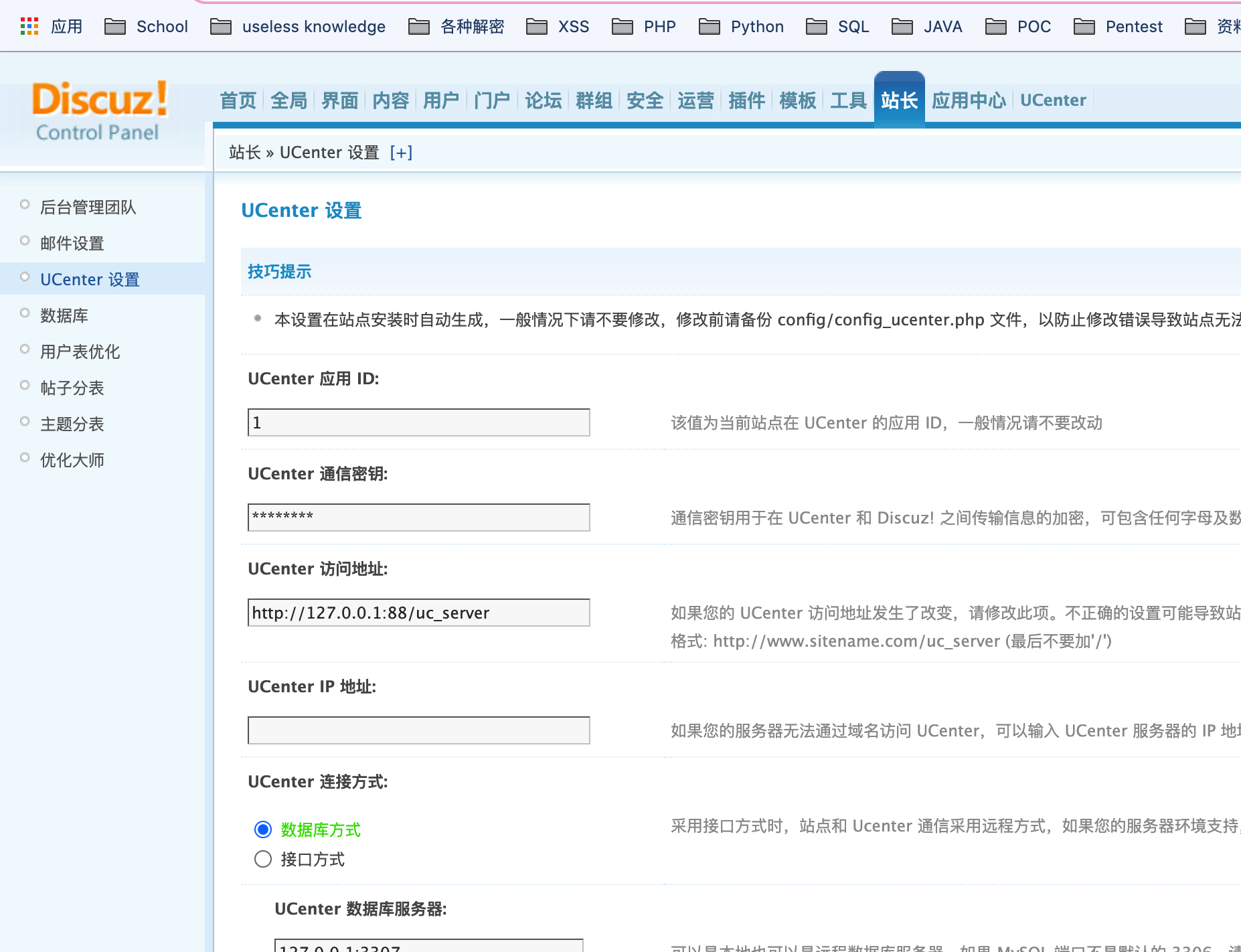Open the PHP bookmarks folder
This screenshot has height=952, width=1241.
point(644,27)
